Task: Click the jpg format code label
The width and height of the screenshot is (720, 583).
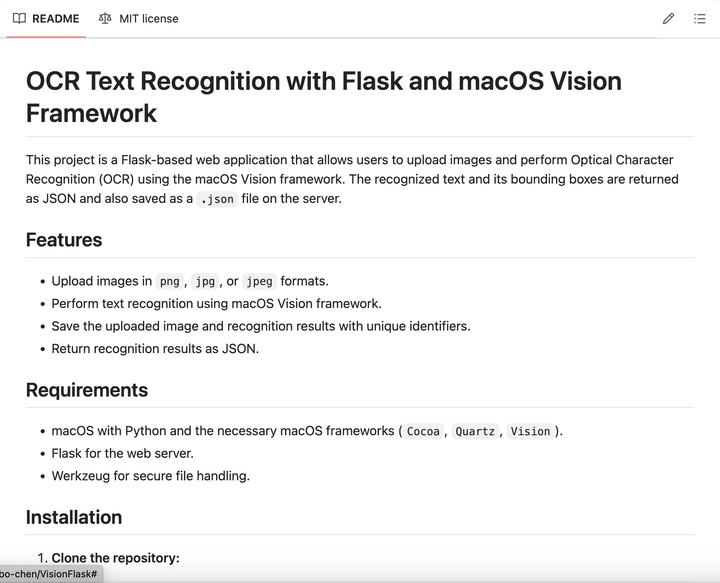Action: [x=204, y=281]
